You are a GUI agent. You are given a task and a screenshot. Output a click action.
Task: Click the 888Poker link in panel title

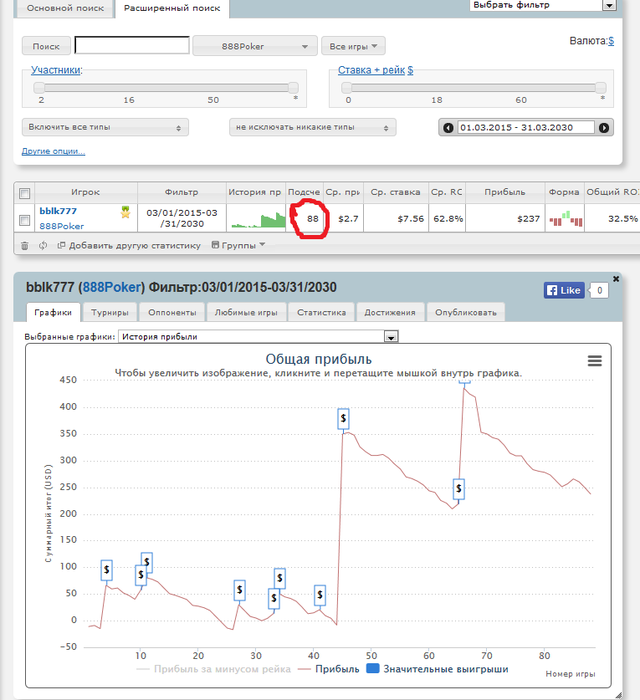112,287
